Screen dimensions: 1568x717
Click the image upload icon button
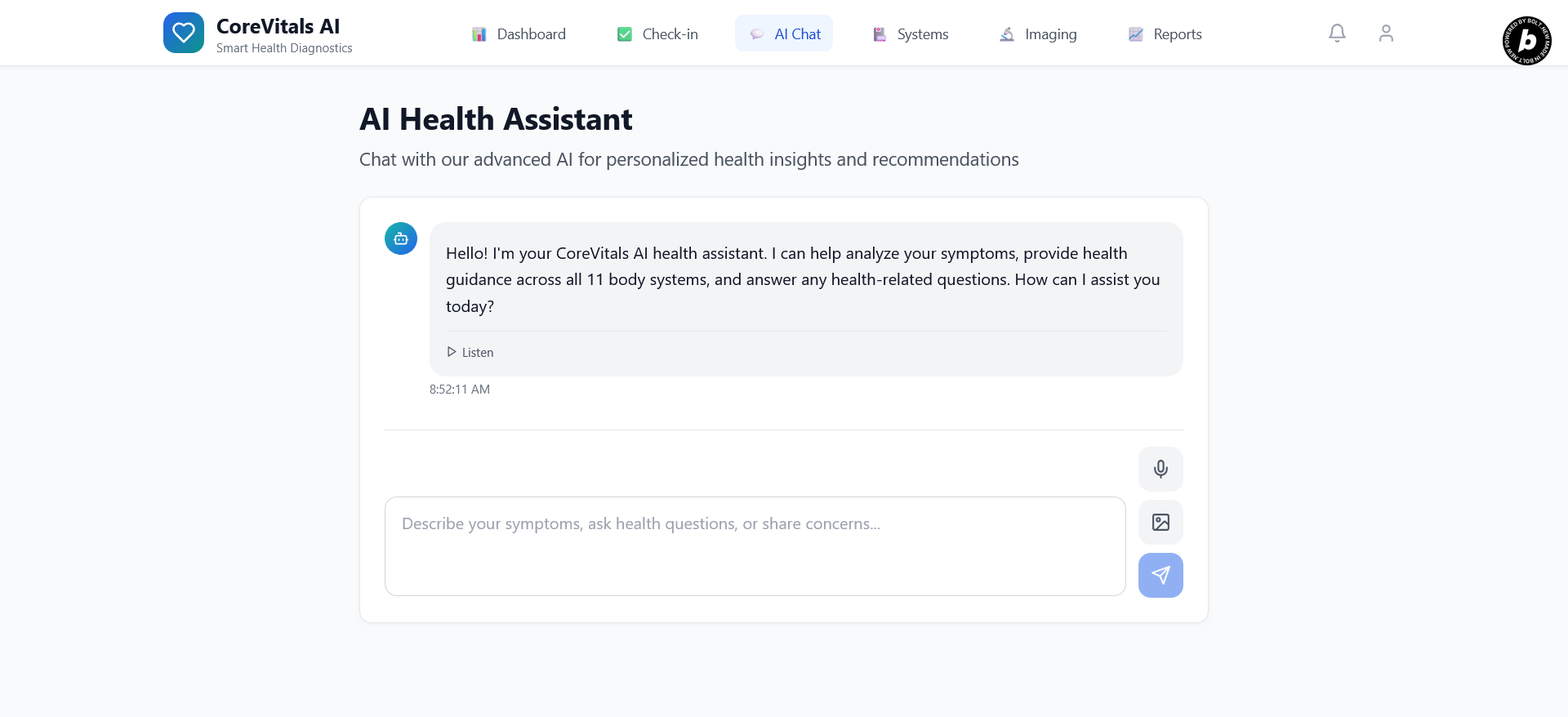tap(1160, 523)
